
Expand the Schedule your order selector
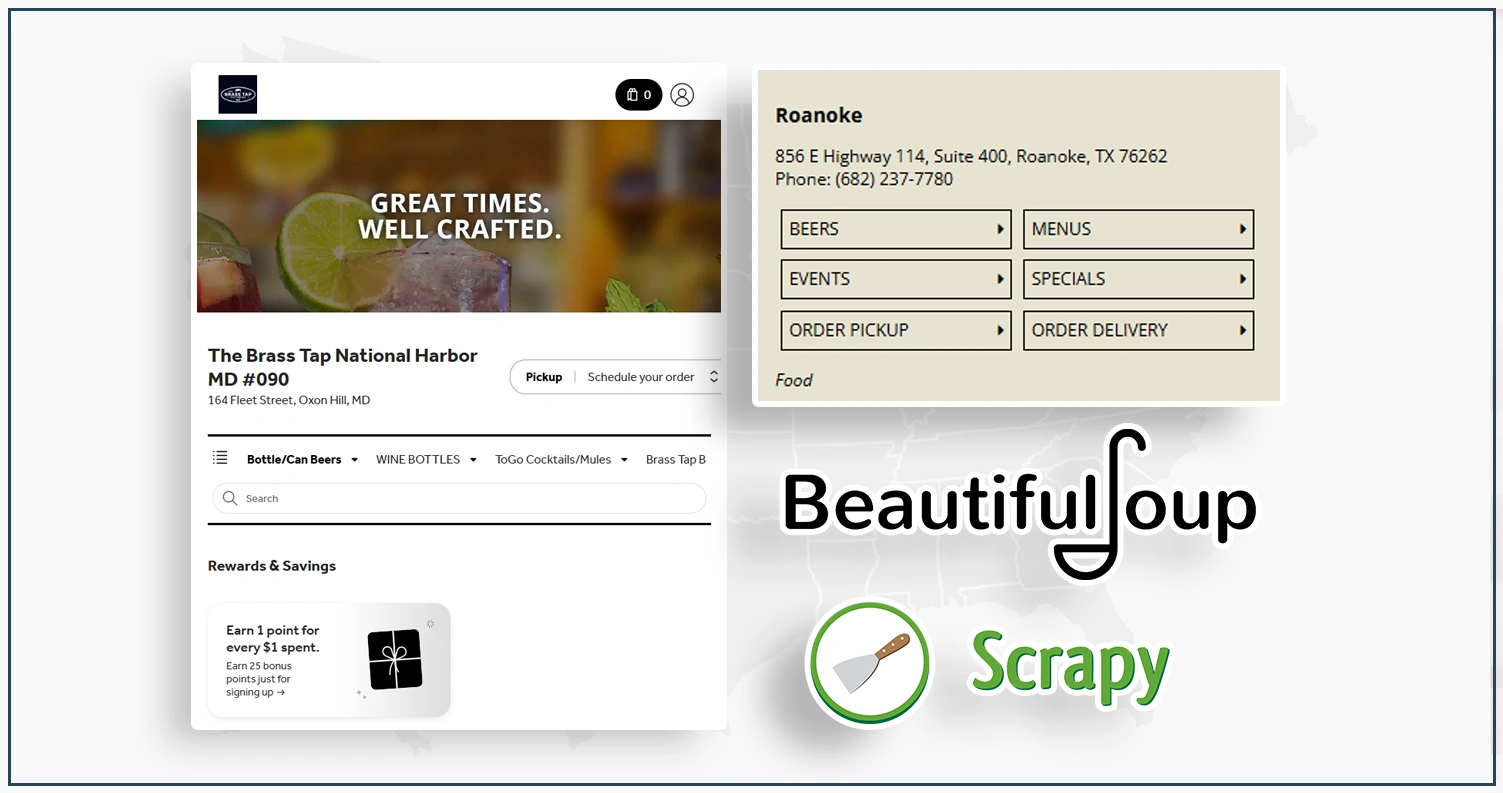tap(650, 377)
